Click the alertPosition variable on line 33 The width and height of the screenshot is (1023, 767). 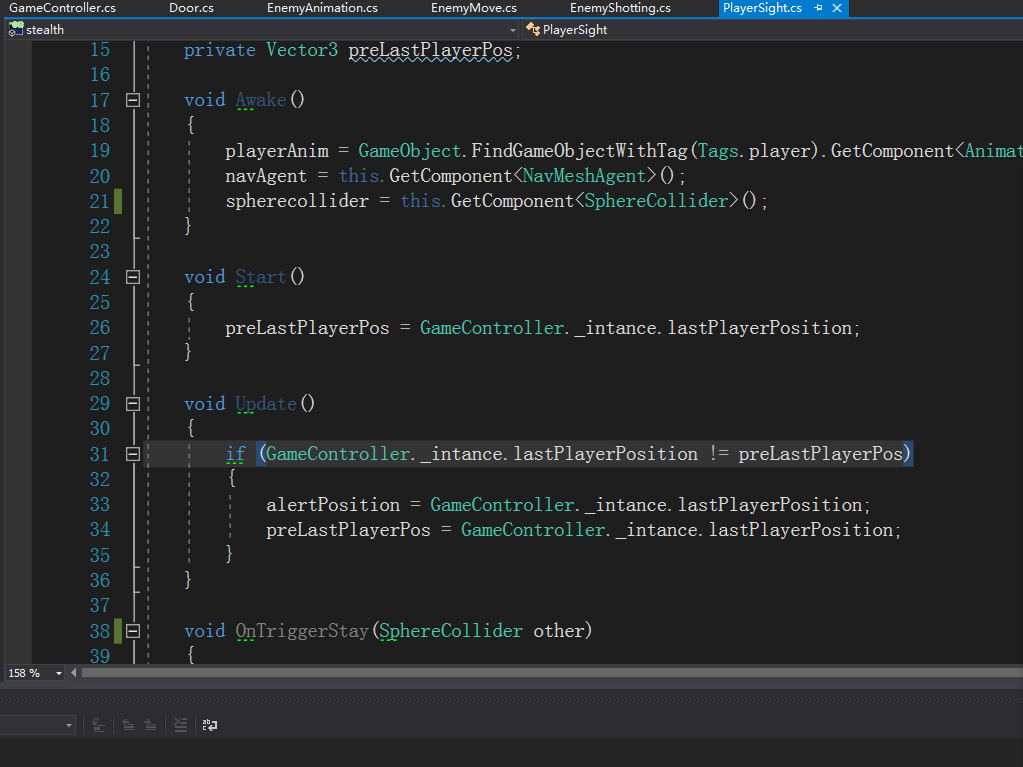pos(333,505)
